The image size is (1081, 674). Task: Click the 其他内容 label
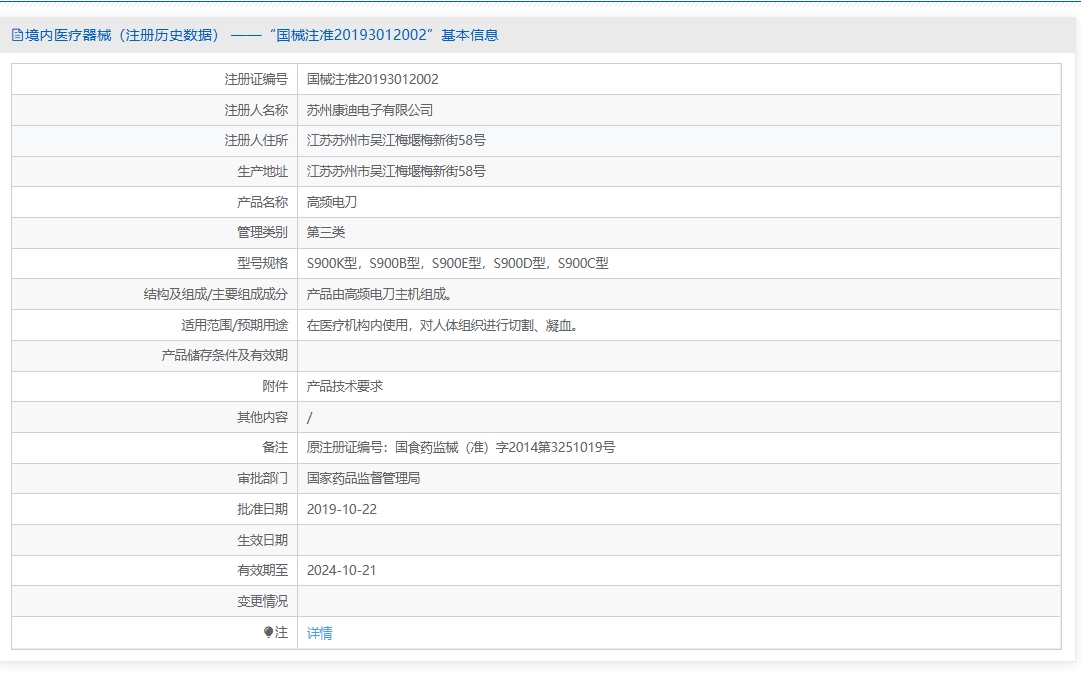coord(262,418)
